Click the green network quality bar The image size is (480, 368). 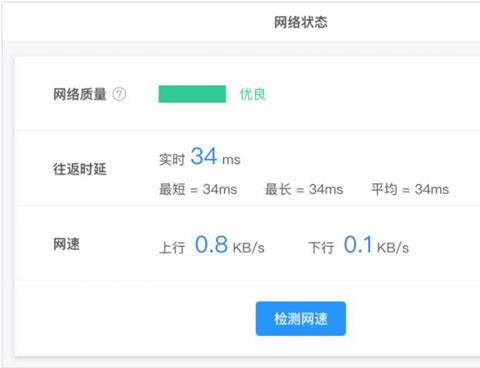[192, 94]
